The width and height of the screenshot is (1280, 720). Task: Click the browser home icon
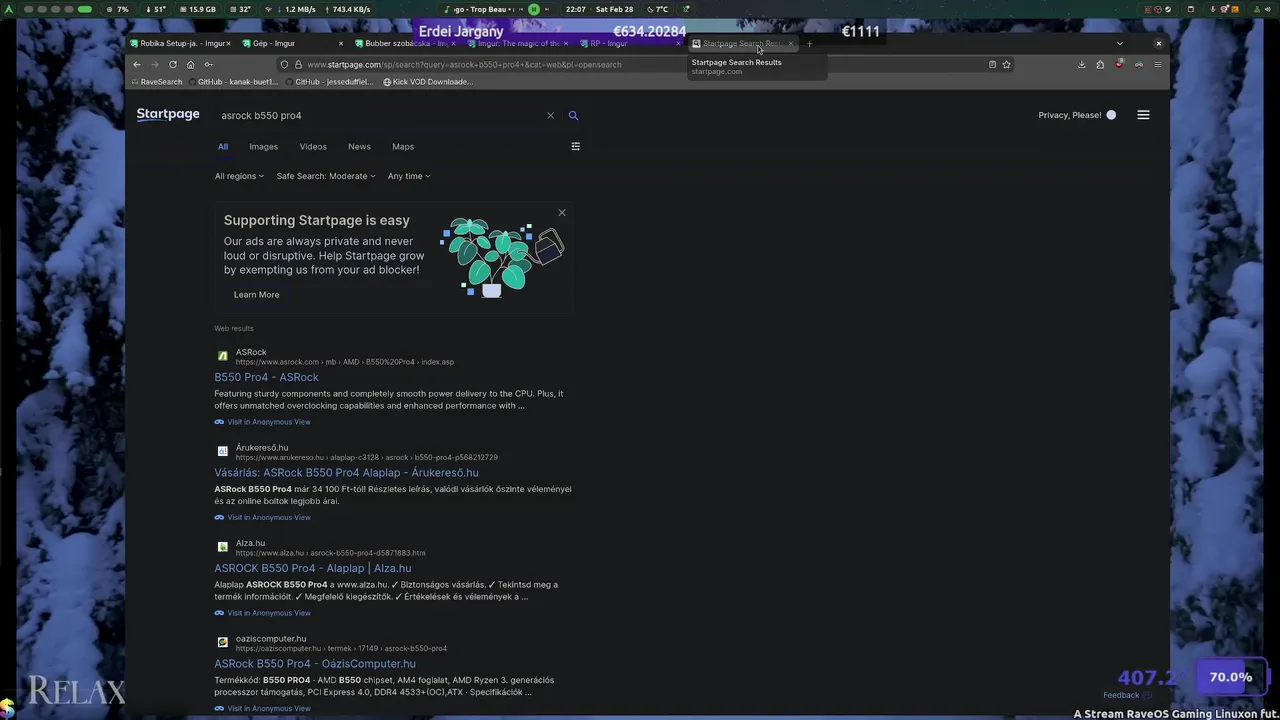[x=190, y=64]
